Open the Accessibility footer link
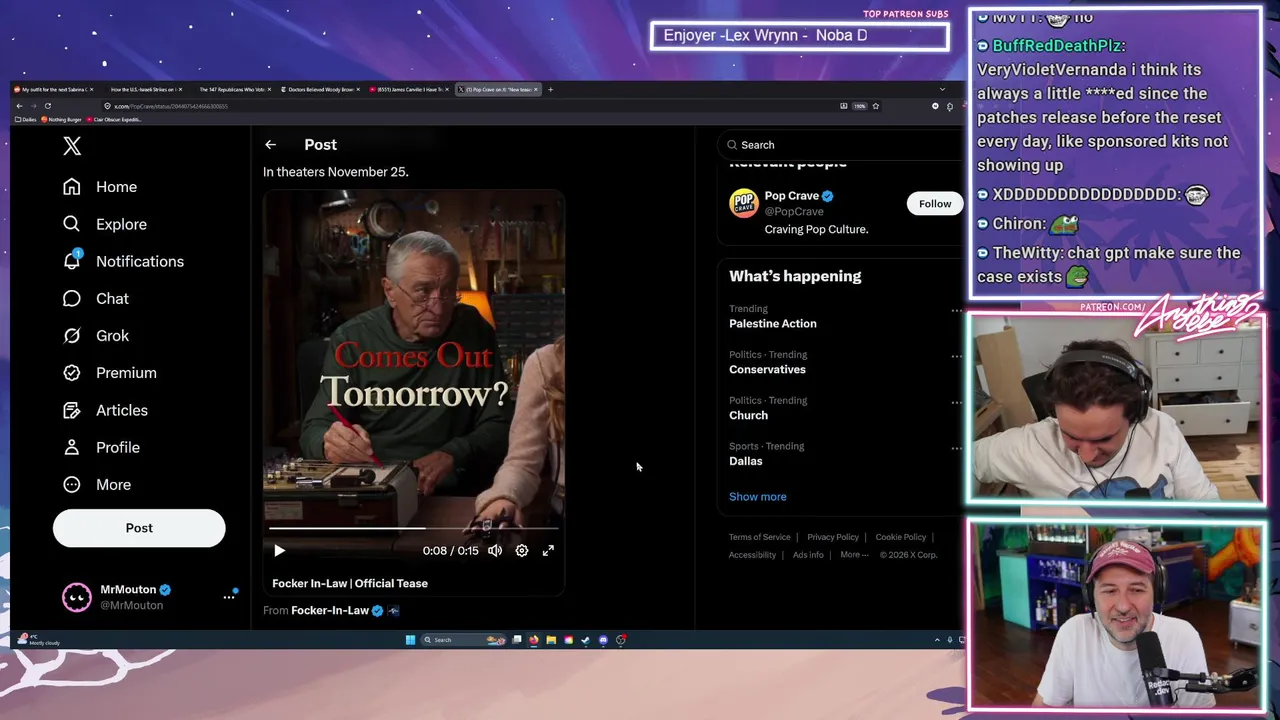 pyautogui.click(x=752, y=555)
